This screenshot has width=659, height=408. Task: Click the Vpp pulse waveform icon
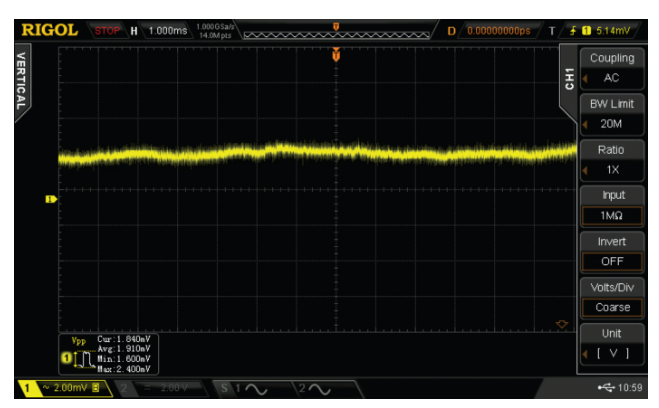(x=84, y=359)
